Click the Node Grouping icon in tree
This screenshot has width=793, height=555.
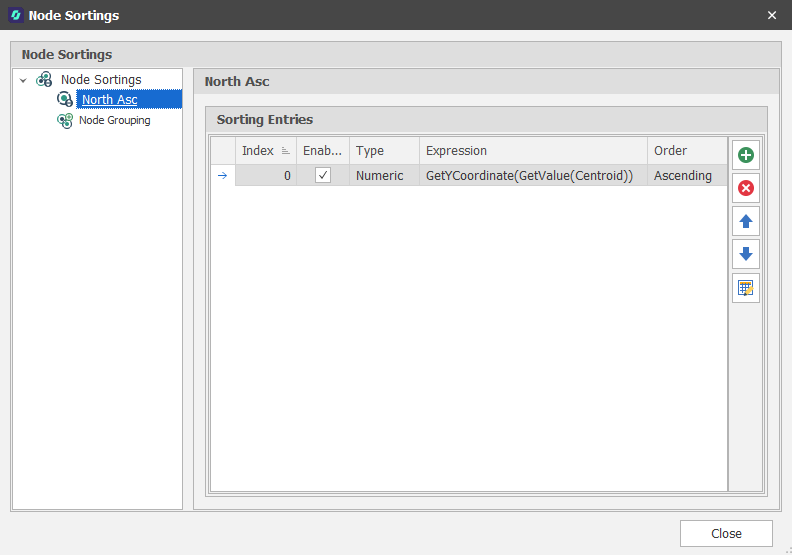65,120
